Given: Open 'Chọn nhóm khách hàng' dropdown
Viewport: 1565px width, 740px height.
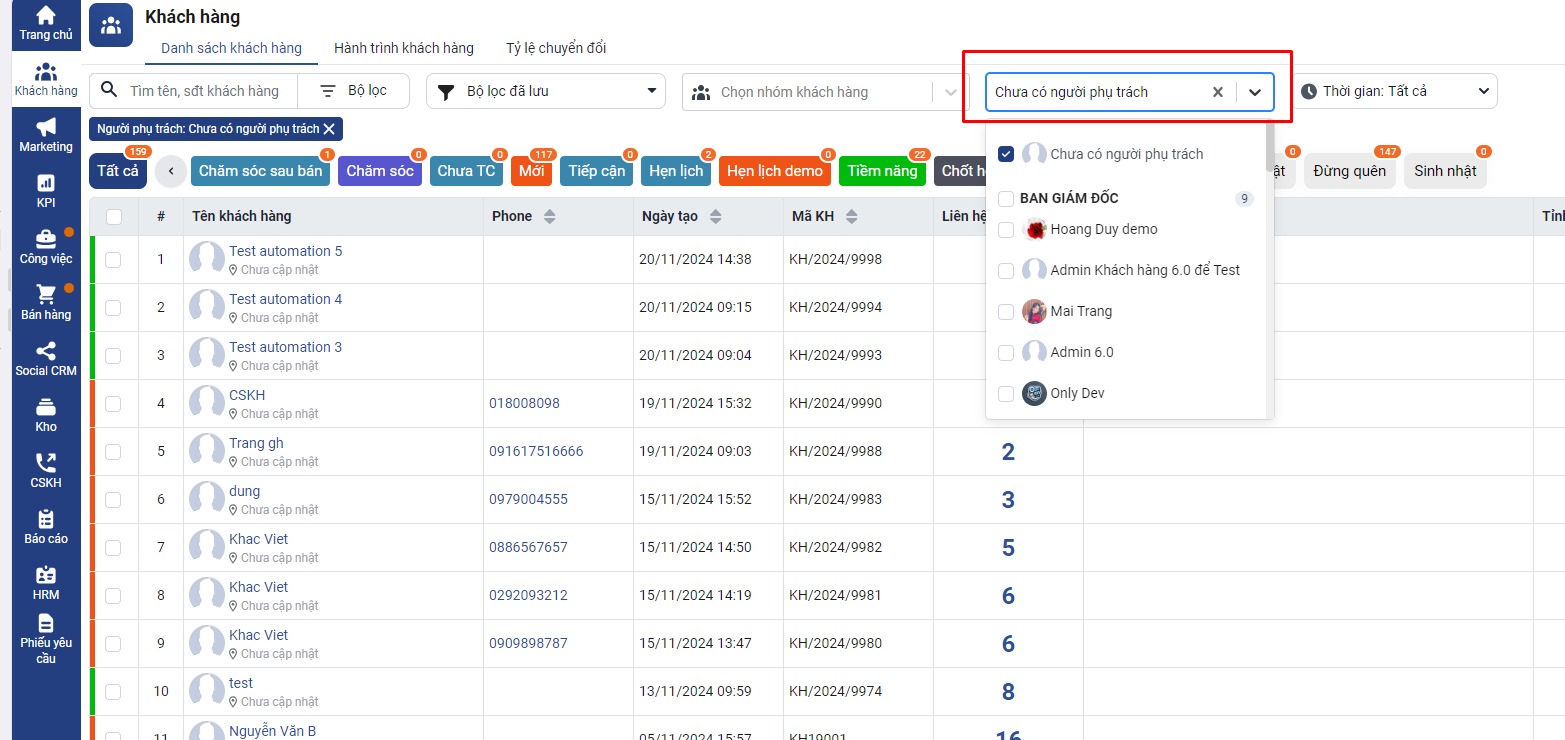Looking at the screenshot, I should point(822,92).
